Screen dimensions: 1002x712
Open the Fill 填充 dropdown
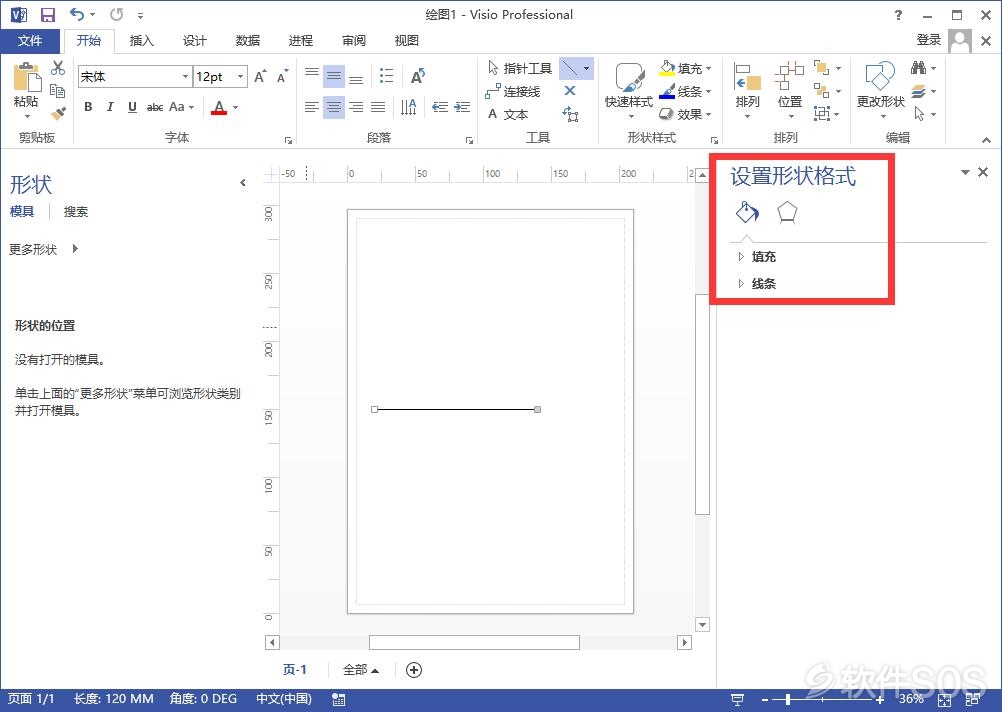coord(686,68)
